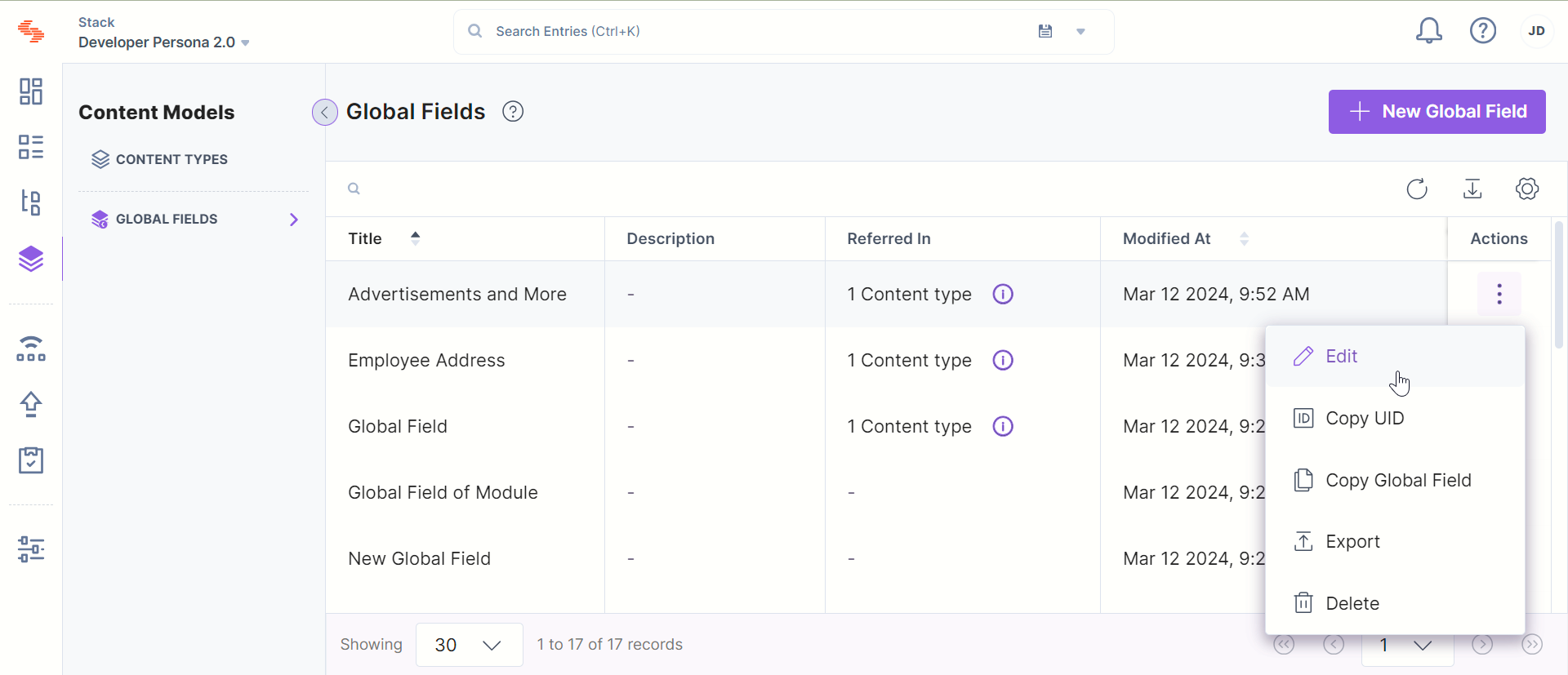Open the Tasks clipboard icon in sidebar
Screen dimensions: 1568x675
click(x=31, y=460)
